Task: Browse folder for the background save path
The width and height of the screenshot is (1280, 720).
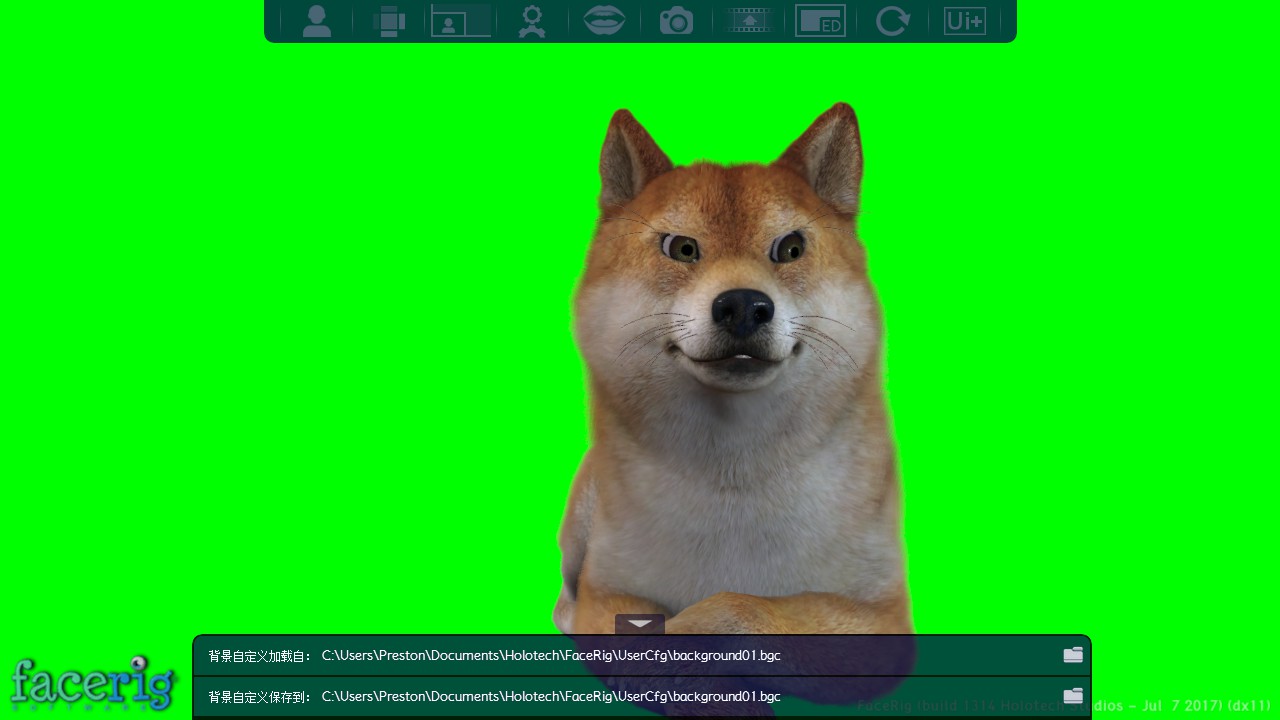Action: point(1072,696)
